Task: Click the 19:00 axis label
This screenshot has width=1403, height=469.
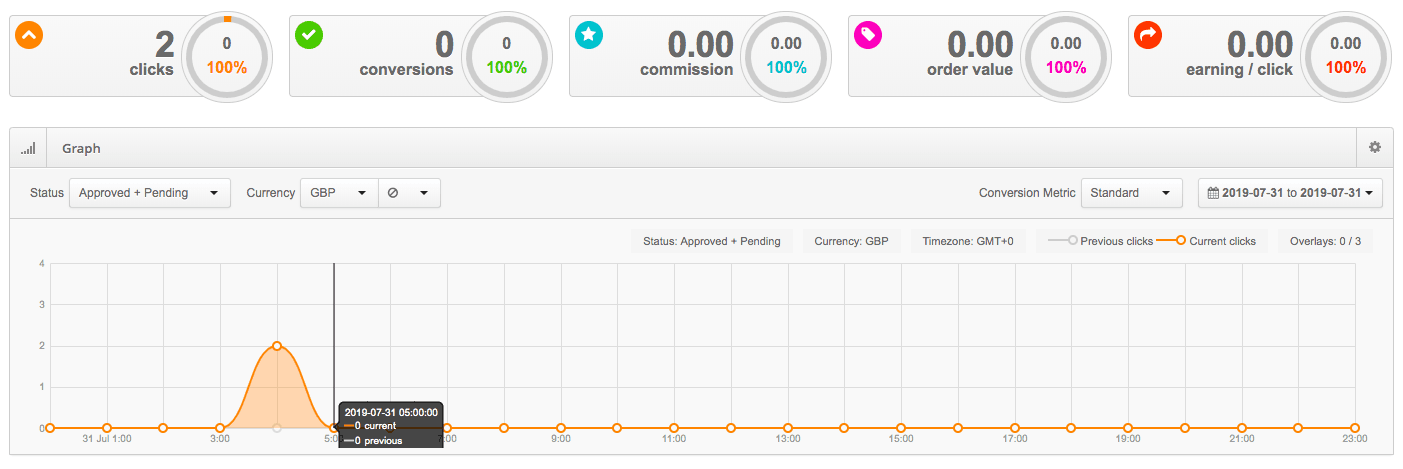Action: (1128, 438)
